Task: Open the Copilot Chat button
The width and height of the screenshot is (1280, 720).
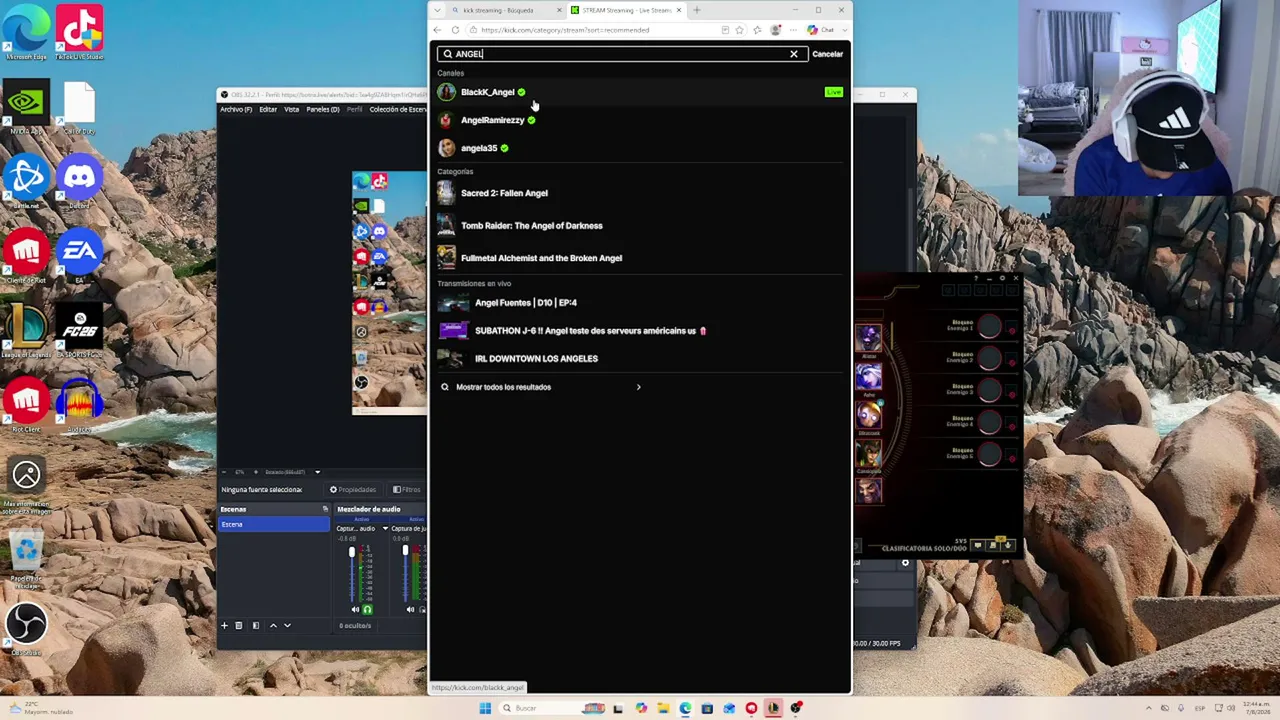Action: click(822, 30)
